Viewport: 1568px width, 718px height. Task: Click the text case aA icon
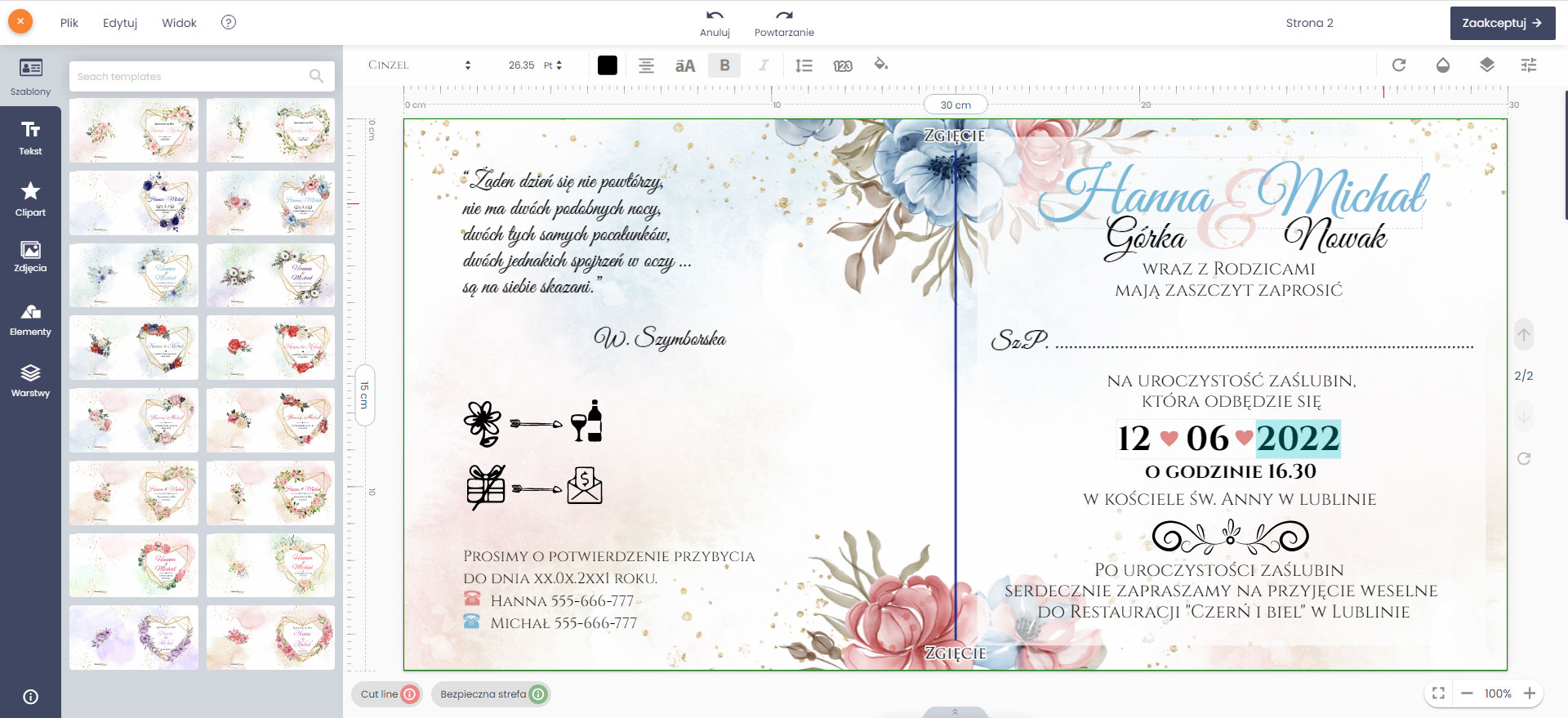(x=684, y=65)
